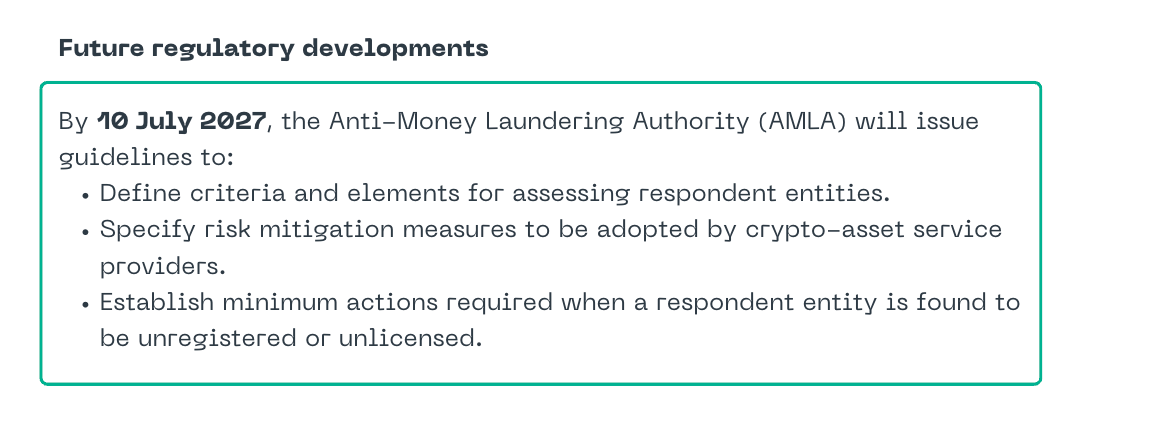Click the bold '10 July 2027' date
The image size is (1152, 432).
point(181,121)
